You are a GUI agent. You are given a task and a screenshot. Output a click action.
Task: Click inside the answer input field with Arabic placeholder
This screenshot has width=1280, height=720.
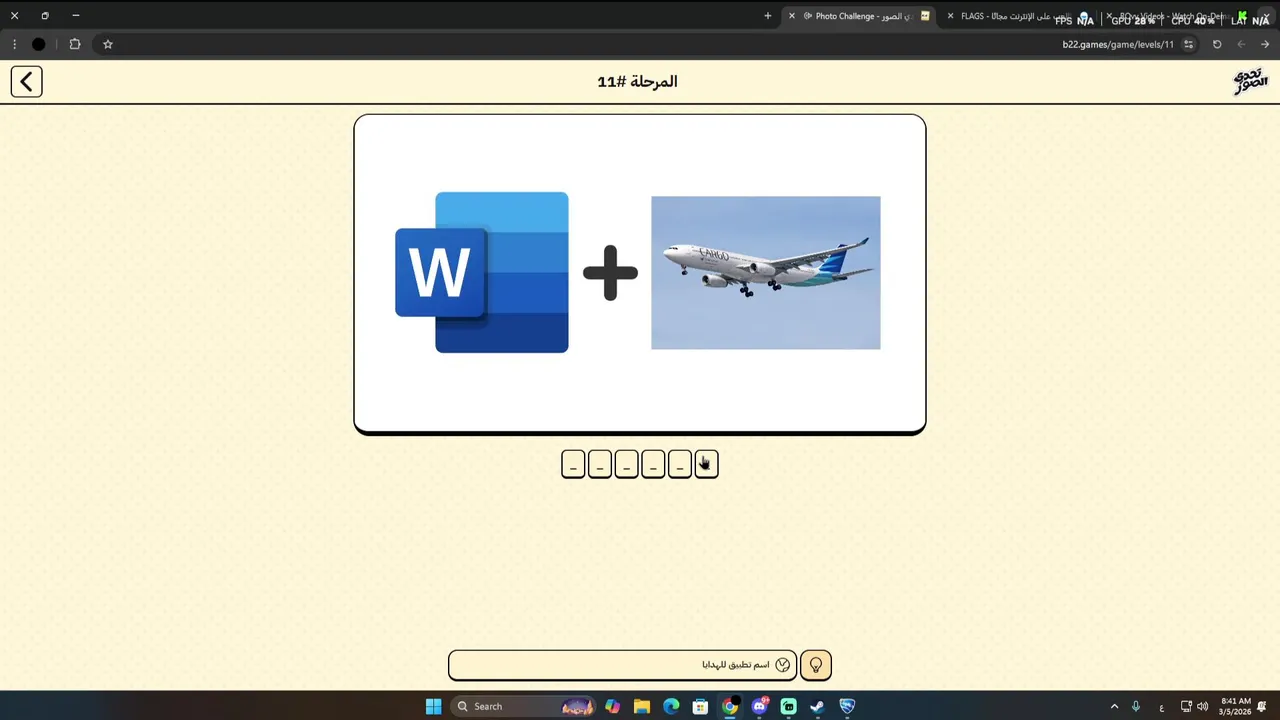pyautogui.click(x=622, y=665)
